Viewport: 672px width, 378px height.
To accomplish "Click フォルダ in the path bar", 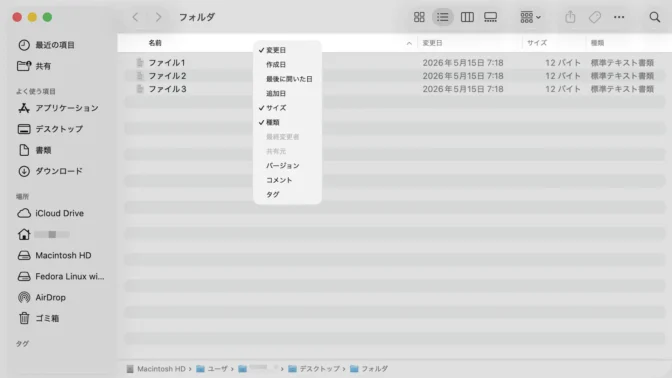I will coord(369,369).
